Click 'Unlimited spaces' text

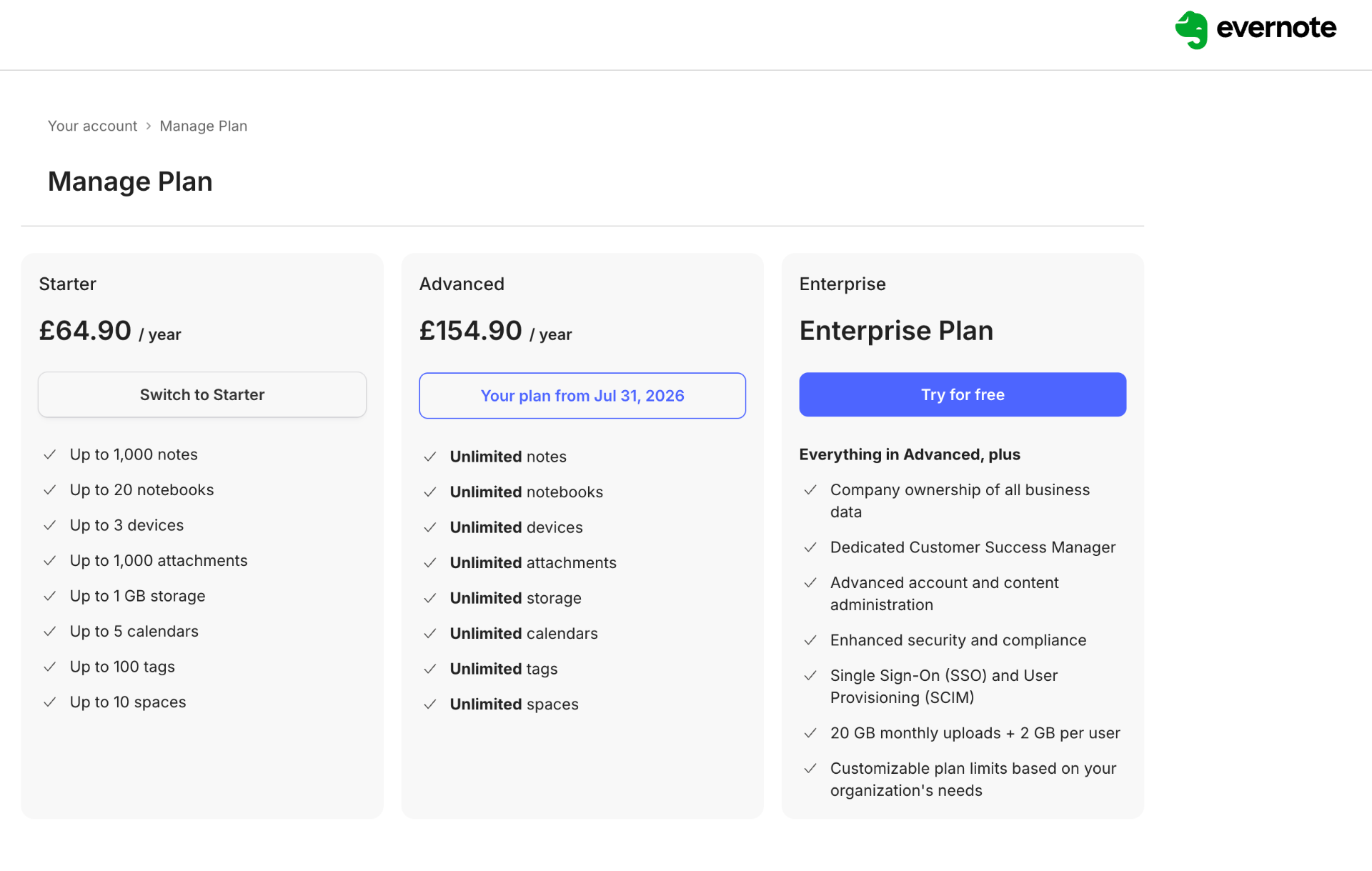pos(514,705)
